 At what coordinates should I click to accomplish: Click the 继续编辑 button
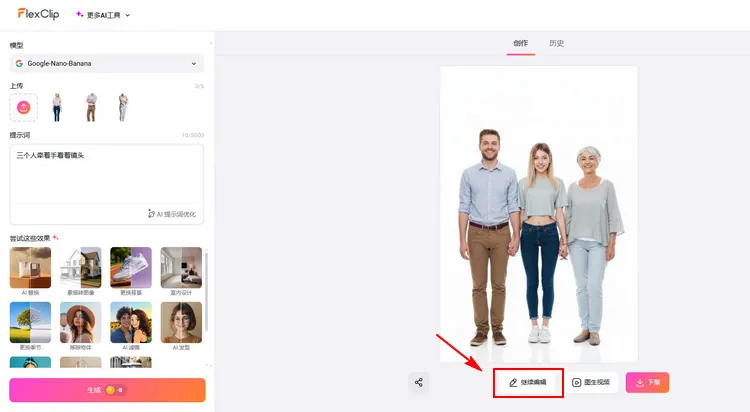[528, 382]
